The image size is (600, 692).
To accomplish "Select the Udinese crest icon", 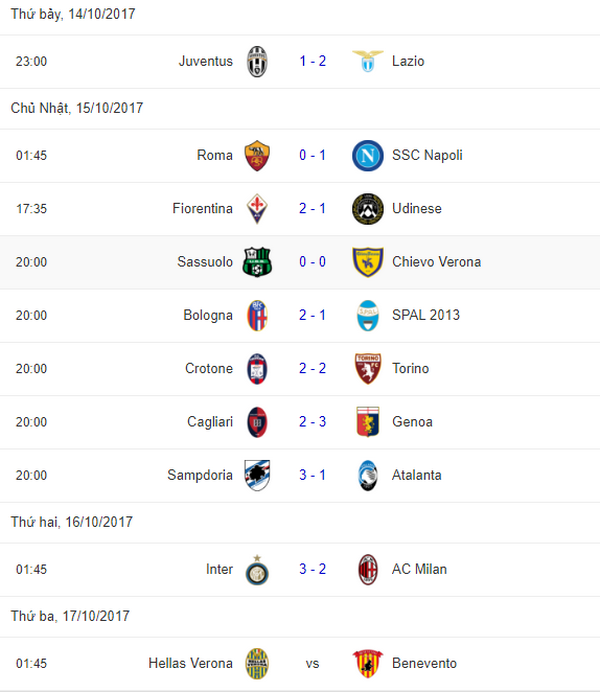I will (368, 209).
